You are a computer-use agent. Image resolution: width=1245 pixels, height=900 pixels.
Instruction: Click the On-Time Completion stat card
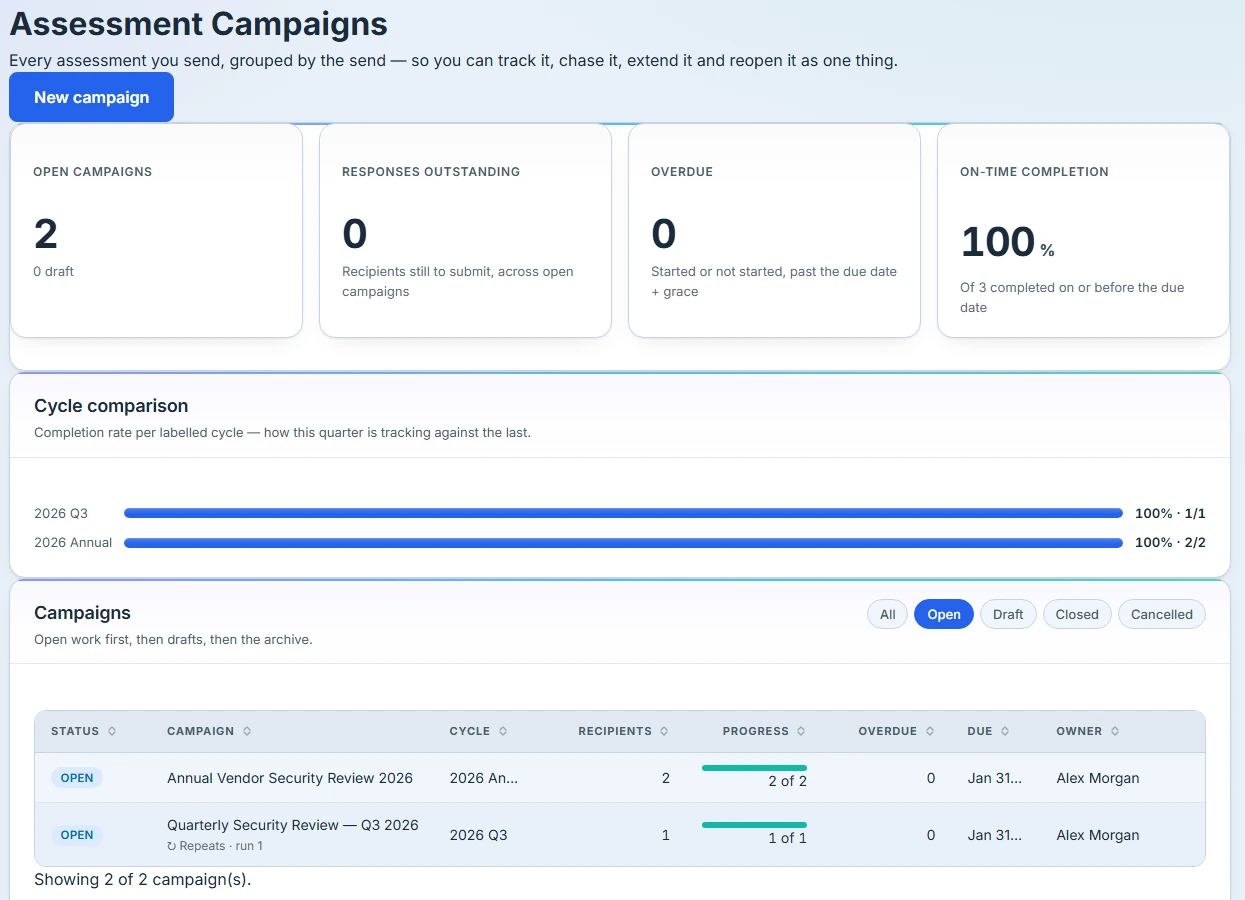point(1083,230)
